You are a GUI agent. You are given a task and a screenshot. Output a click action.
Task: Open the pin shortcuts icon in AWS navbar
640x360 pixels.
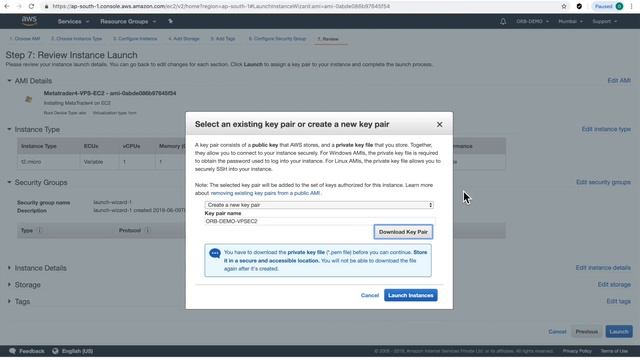click(170, 21)
